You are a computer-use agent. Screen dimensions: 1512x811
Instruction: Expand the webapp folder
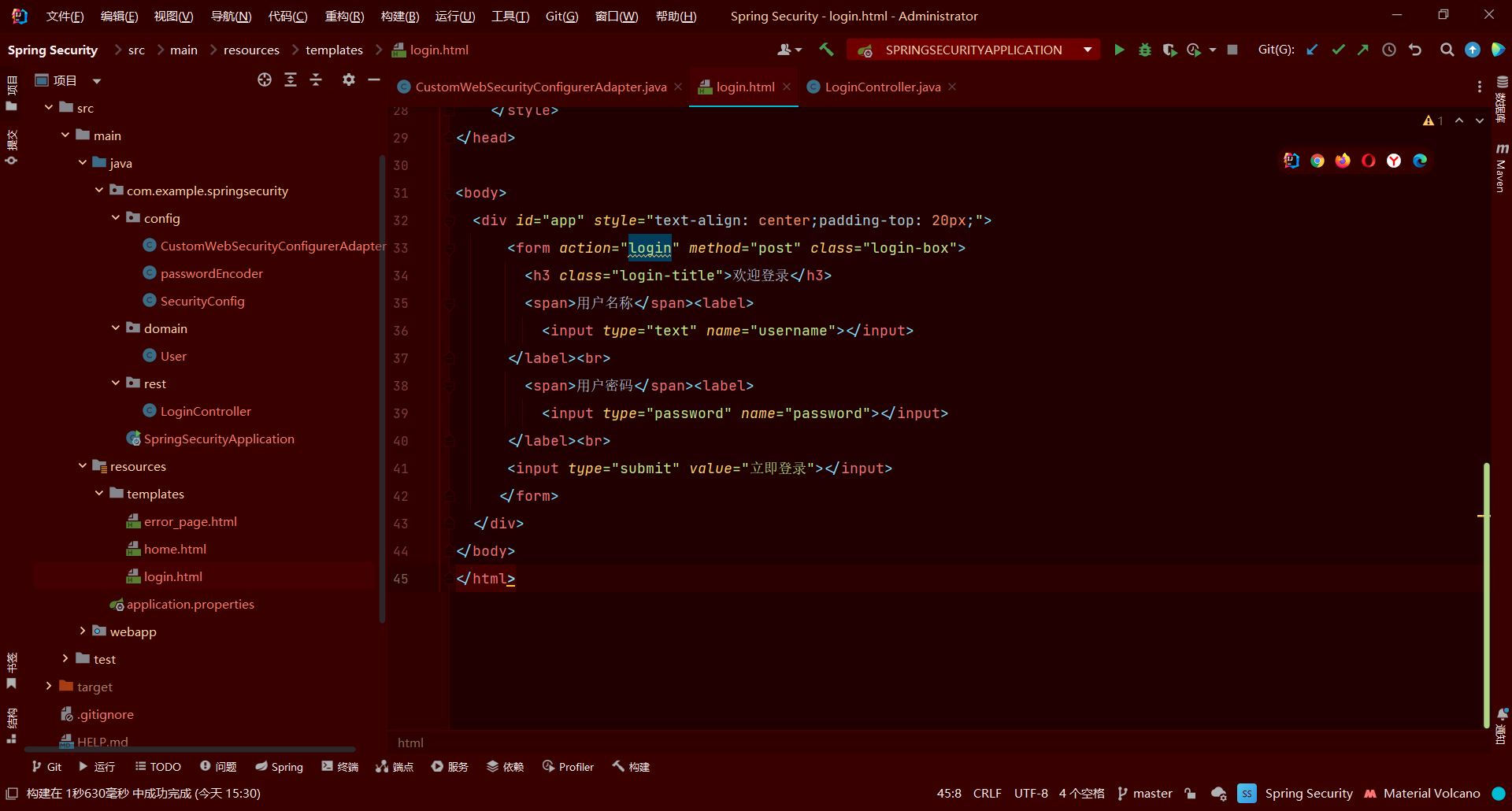coord(82,631)
